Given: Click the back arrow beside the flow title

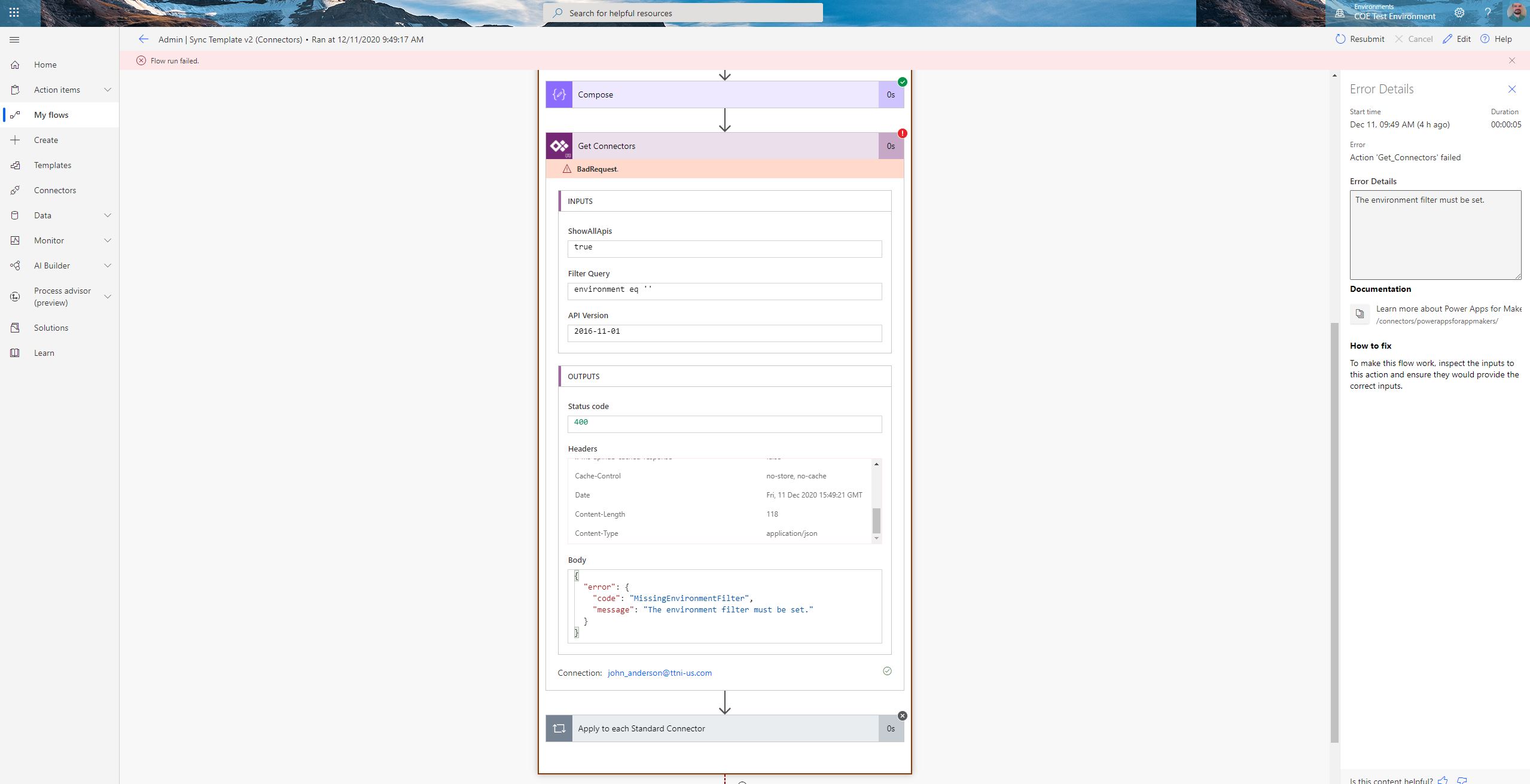Looking at the screenshot, I should click(144, 39).
